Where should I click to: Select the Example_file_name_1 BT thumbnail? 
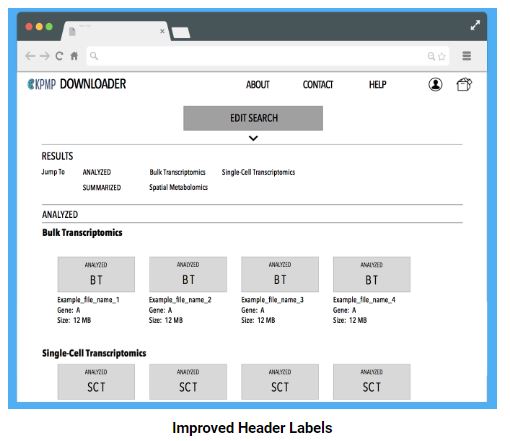point(96,274)
